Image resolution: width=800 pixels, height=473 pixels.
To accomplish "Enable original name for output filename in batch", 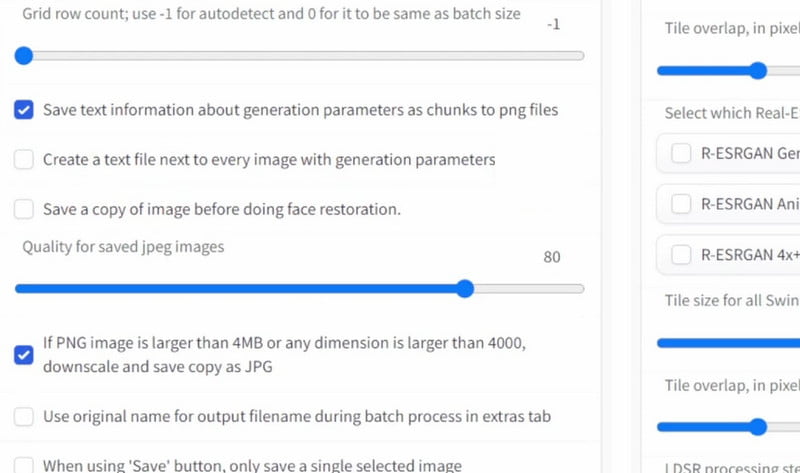I will pyautogui.click(x=24, y=416).
